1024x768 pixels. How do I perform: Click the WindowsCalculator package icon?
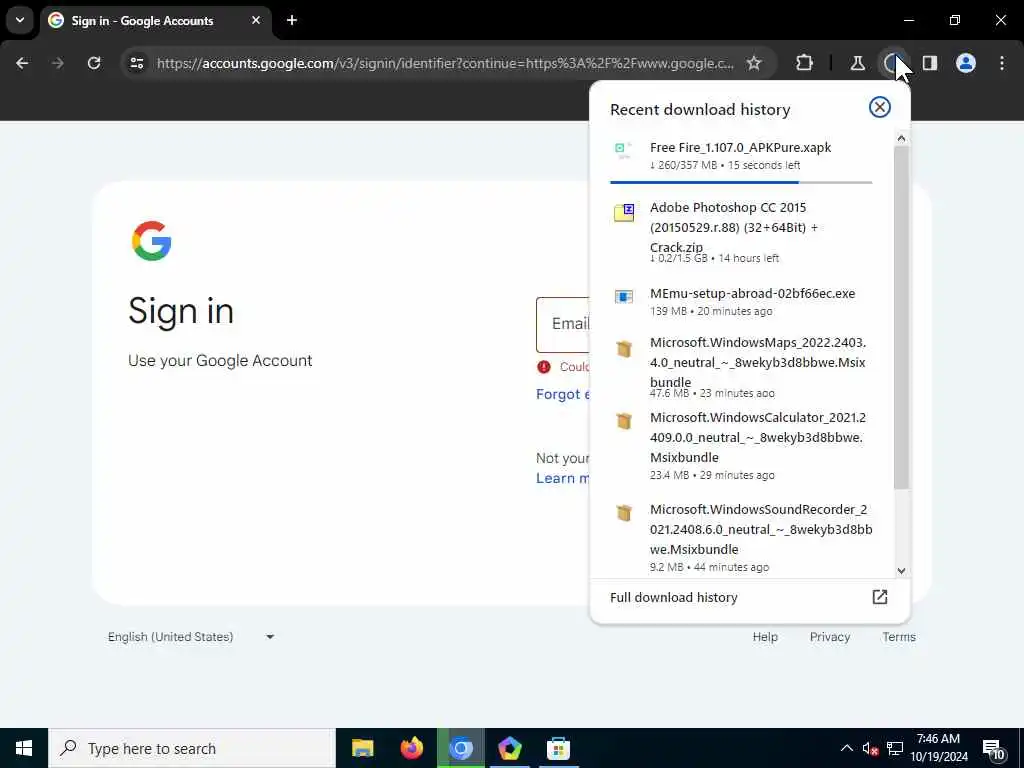[x=624, y=421]
